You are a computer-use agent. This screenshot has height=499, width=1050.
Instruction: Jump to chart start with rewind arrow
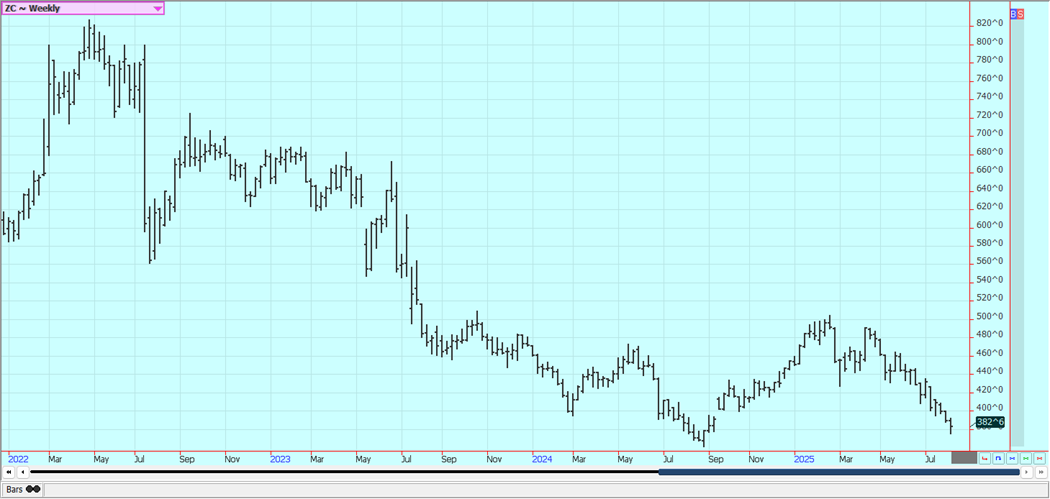(x=9, y=472)
